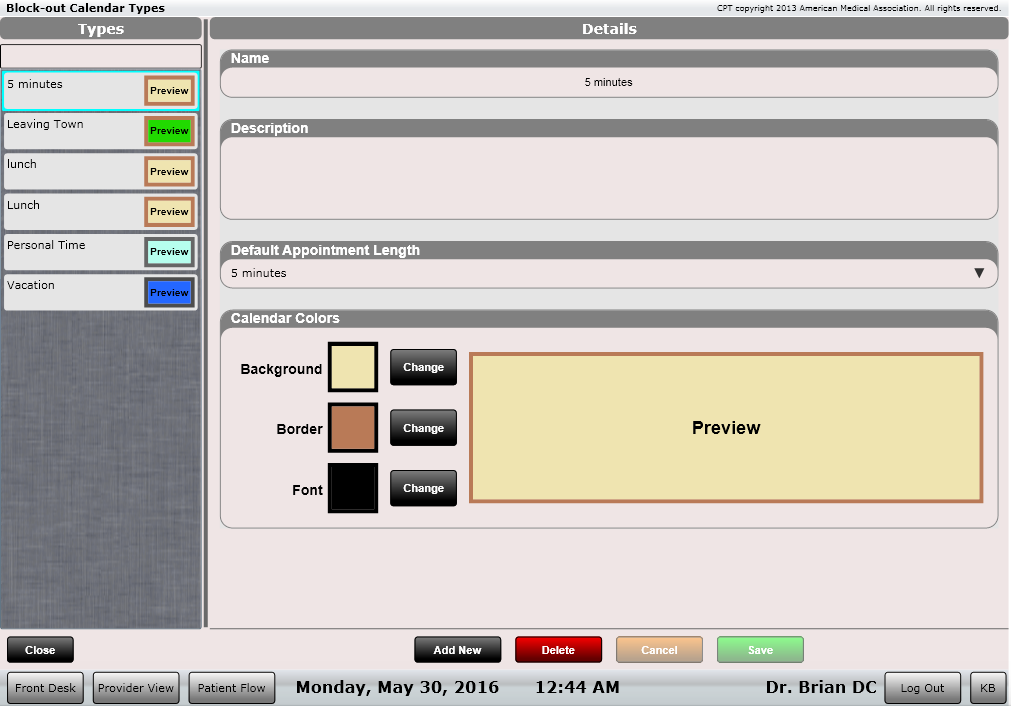Click the red Delete button
The width and height of the screenshot is (1011, 706).
(x=558, y=650)
